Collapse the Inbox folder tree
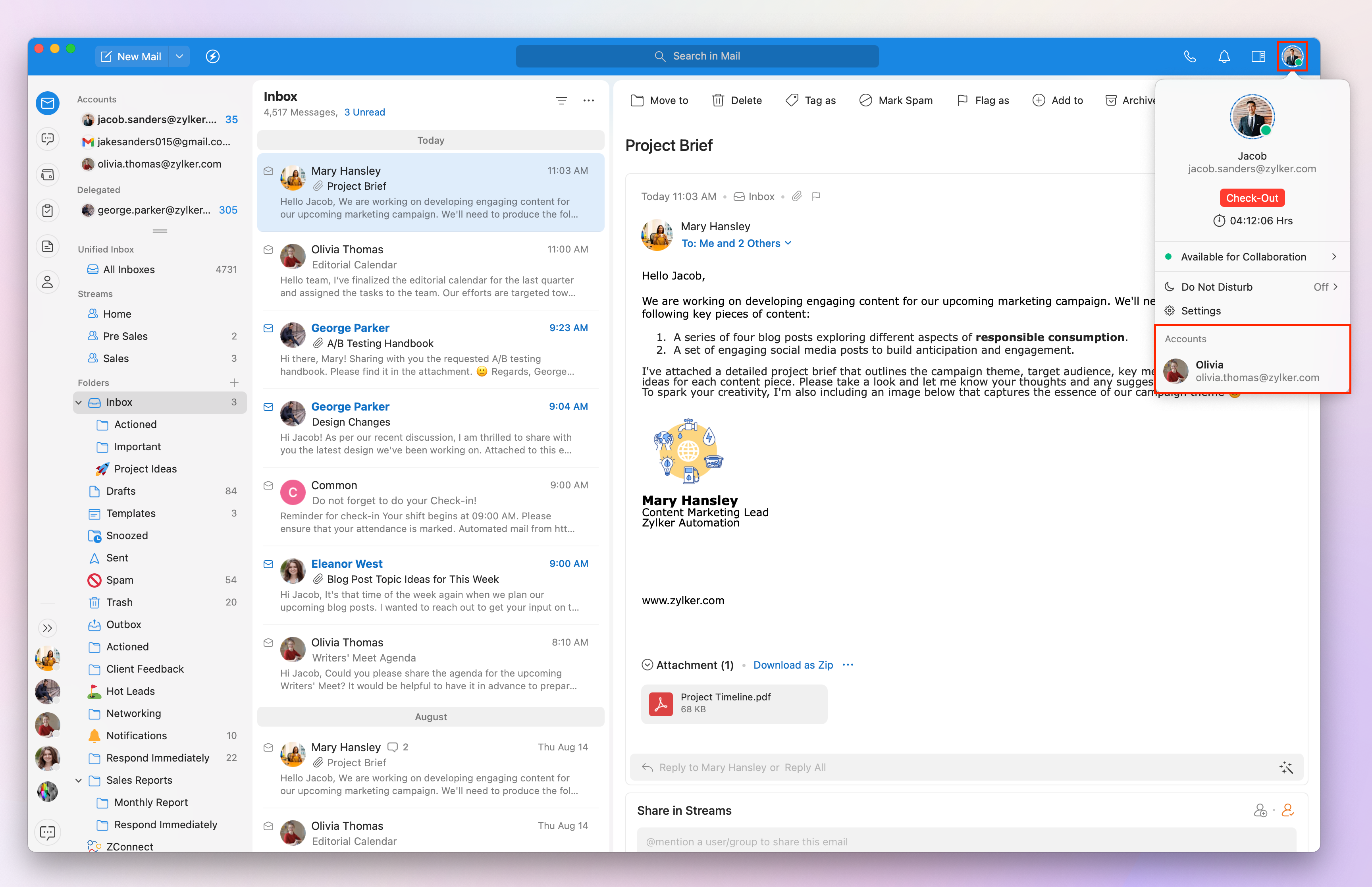 (79, 403)
